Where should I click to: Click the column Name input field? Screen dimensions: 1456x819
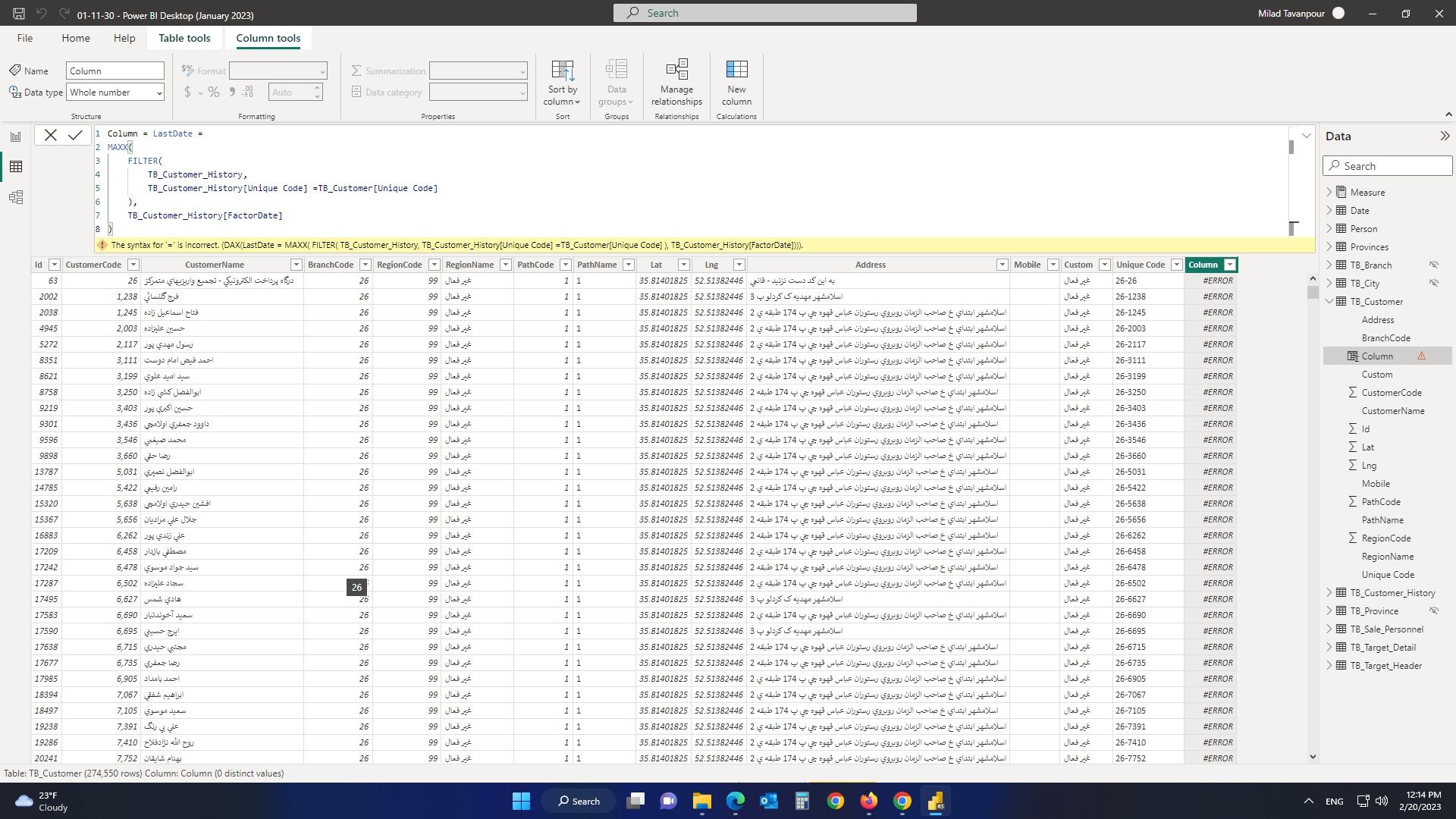115,71
